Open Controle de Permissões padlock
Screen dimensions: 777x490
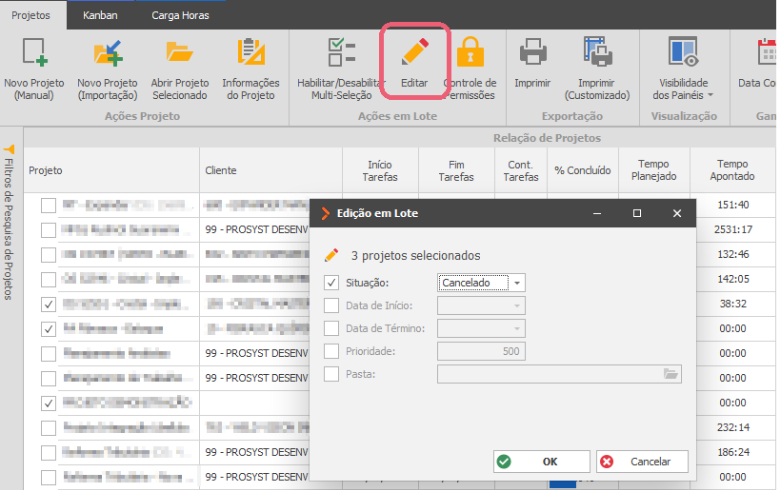470,52
